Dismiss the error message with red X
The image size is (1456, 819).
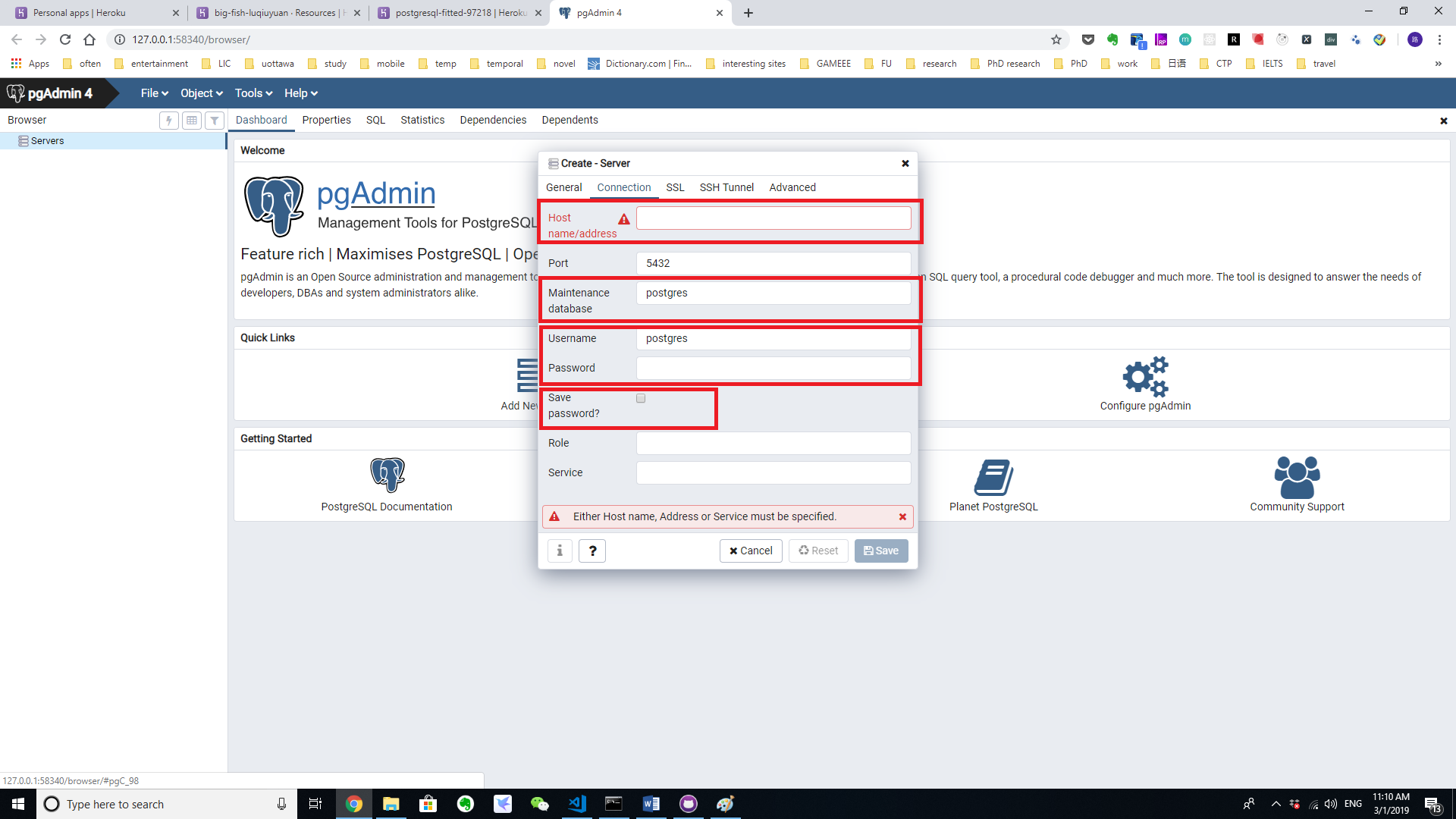coord(902,516)
